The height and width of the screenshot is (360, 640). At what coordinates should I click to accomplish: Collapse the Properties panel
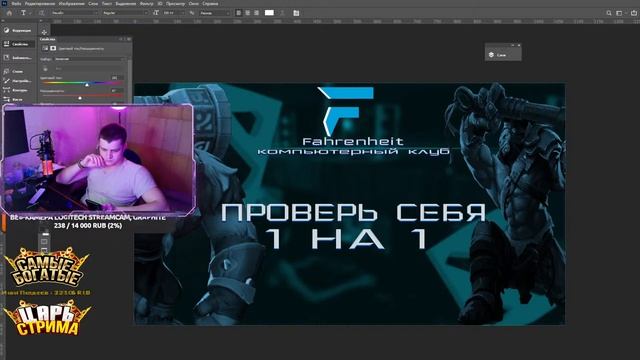click(121, 39)
